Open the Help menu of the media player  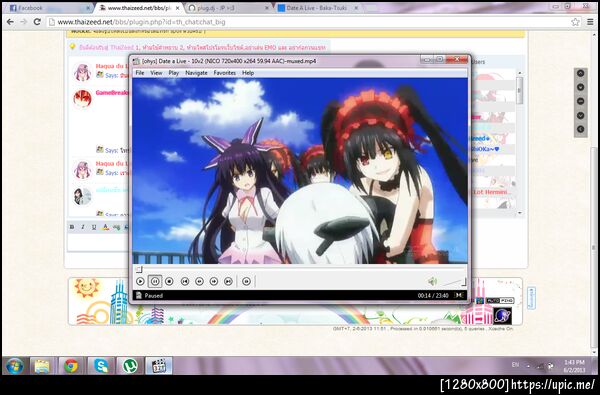click(248, 73)
